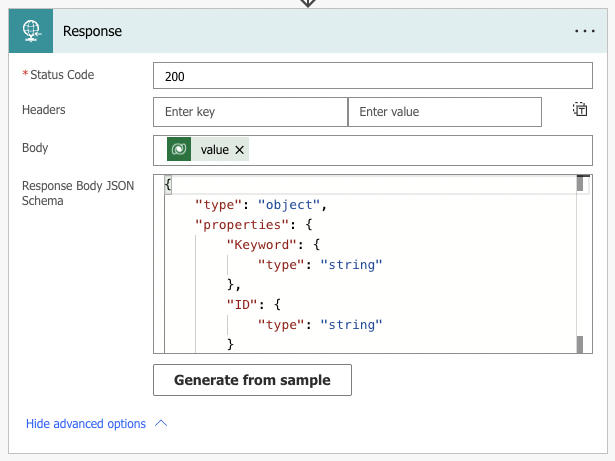Click the "ID" key in schema
The height and width of the screenshot is (461, 615).
click(242, 304)
